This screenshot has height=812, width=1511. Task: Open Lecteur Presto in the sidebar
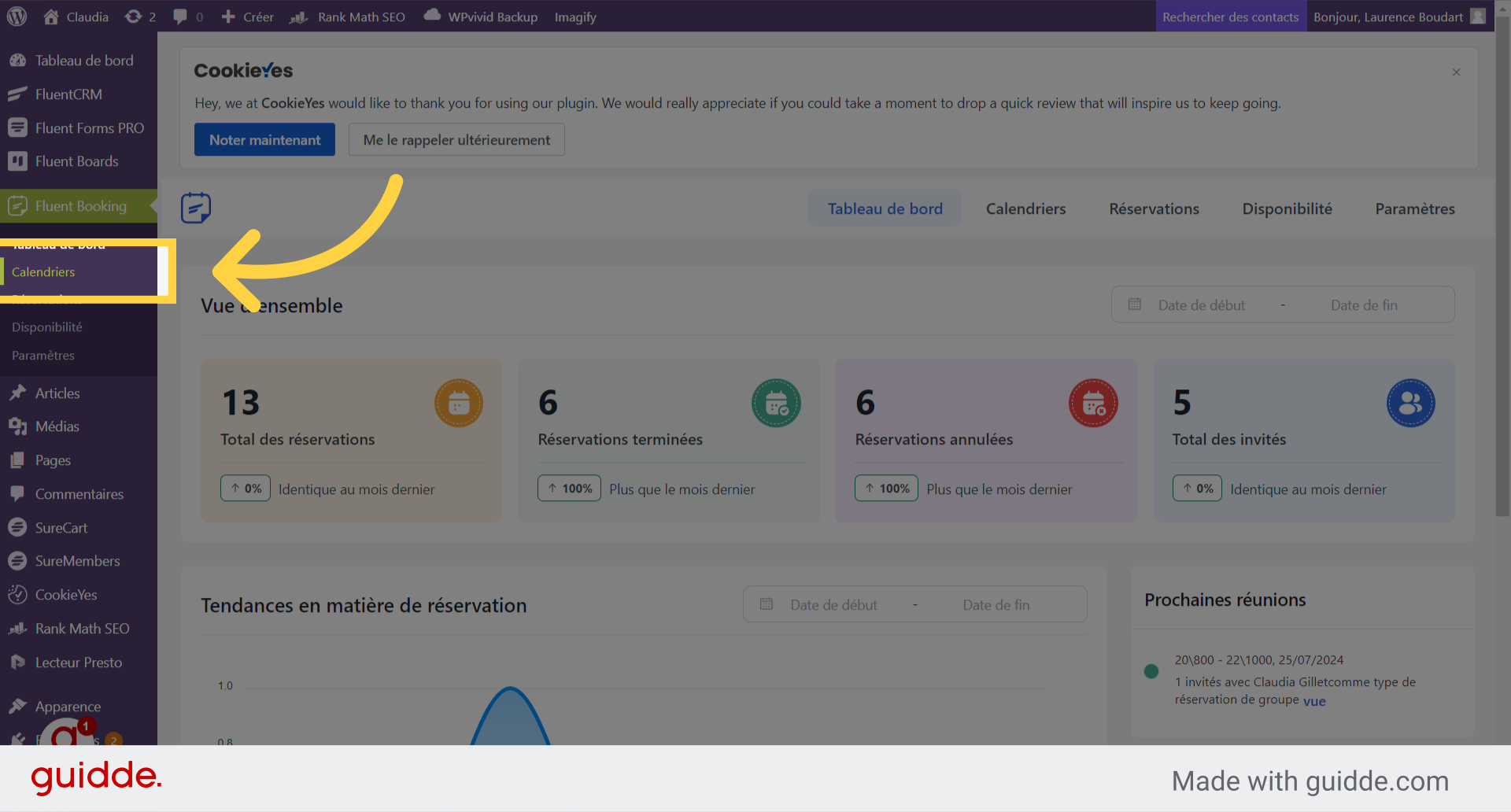[x=79, y=663]
